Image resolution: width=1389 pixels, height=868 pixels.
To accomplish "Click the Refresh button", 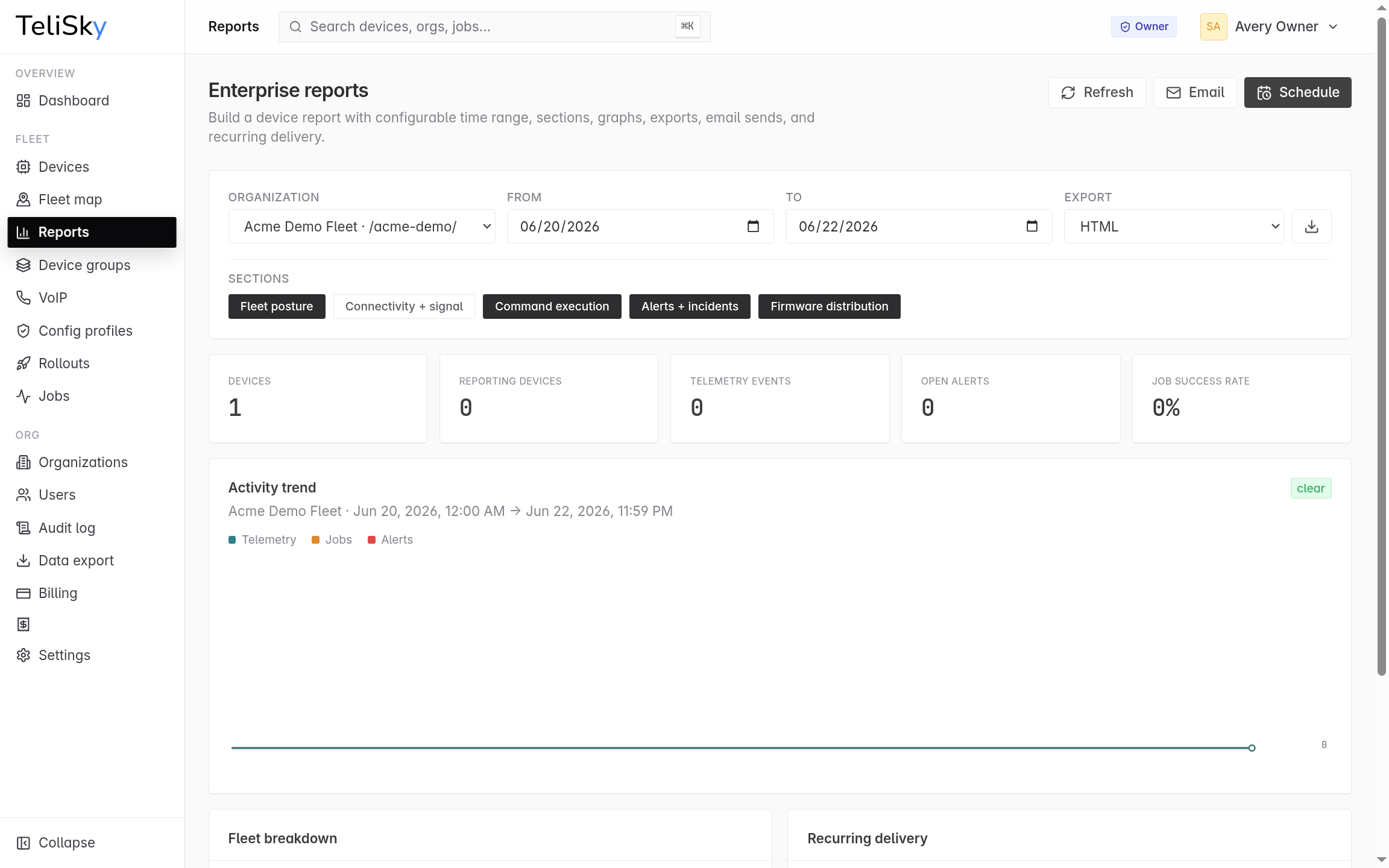I will point(1097,92).
